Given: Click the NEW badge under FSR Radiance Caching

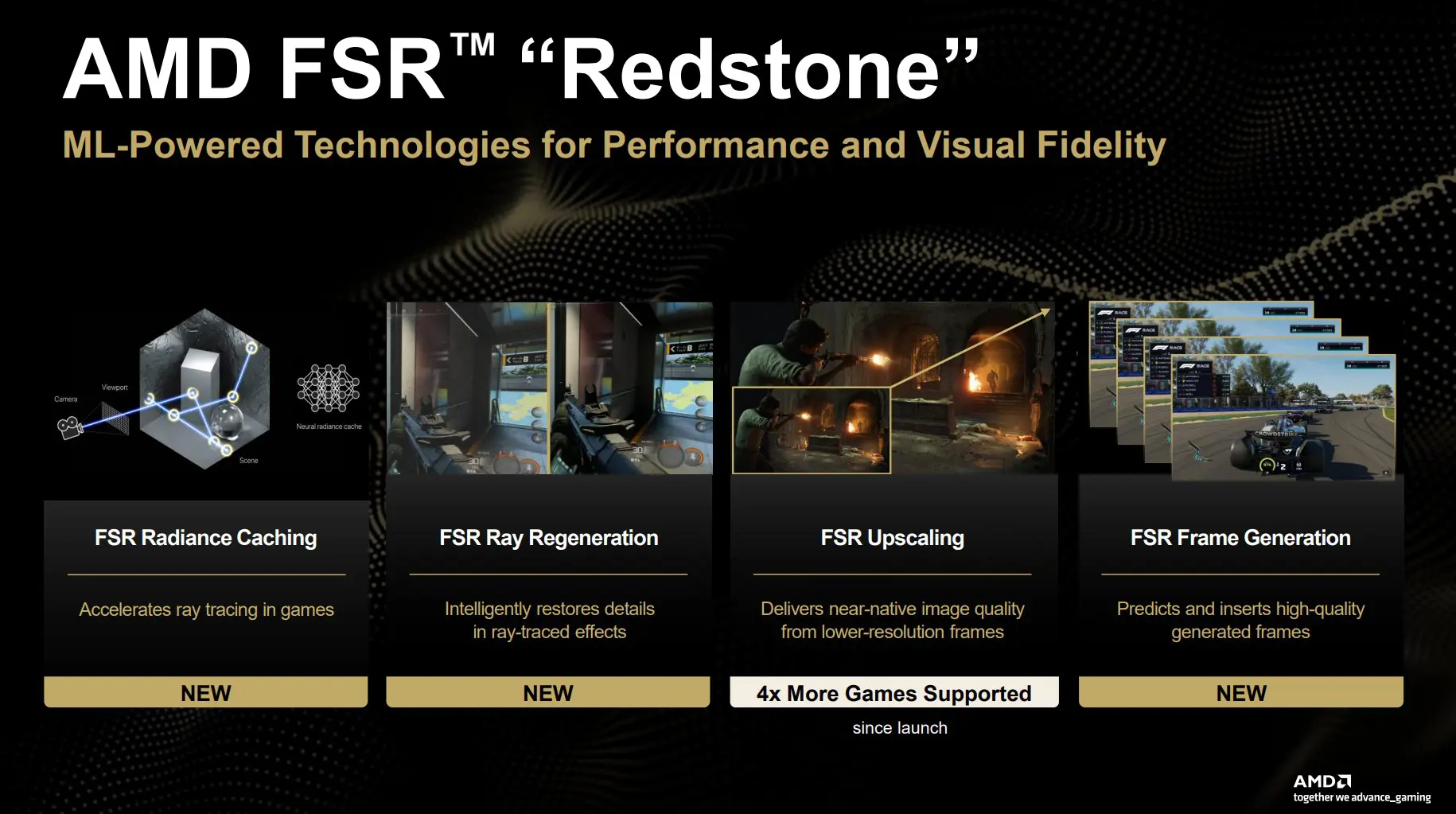Looking at the screenshot, I should (x=206, y=692).
